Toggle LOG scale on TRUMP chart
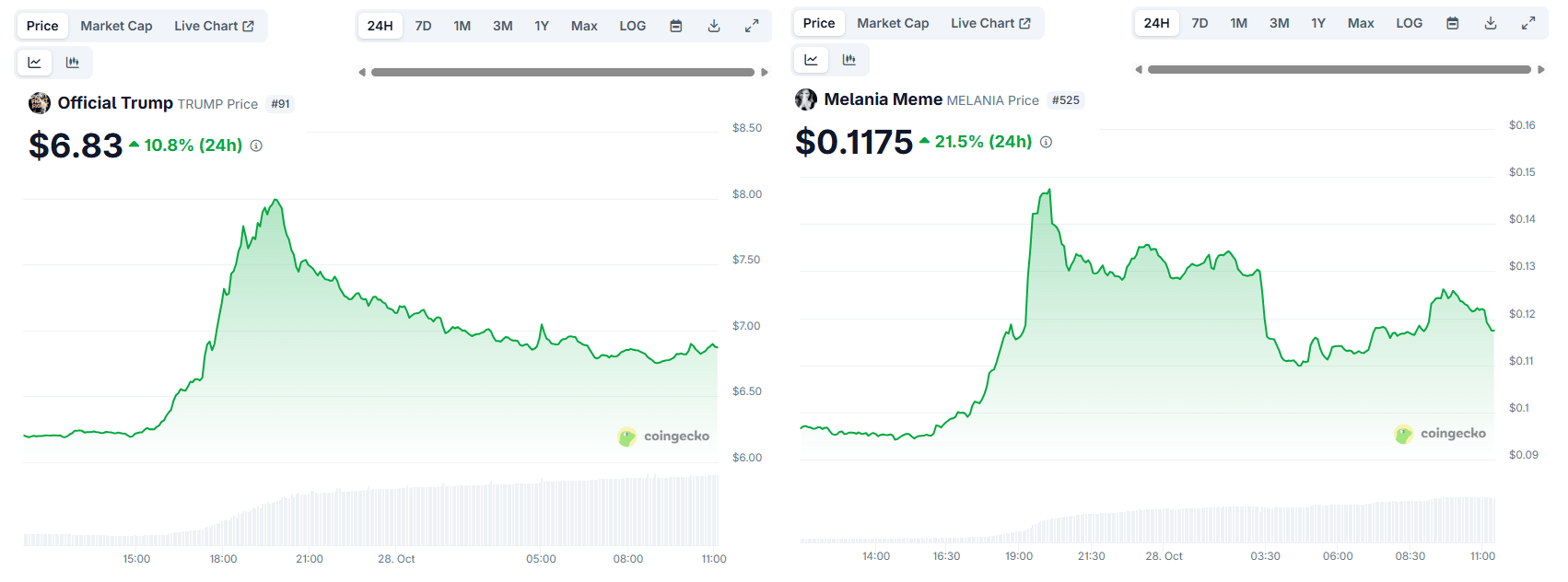1568x582 pixels. [632, 26]
